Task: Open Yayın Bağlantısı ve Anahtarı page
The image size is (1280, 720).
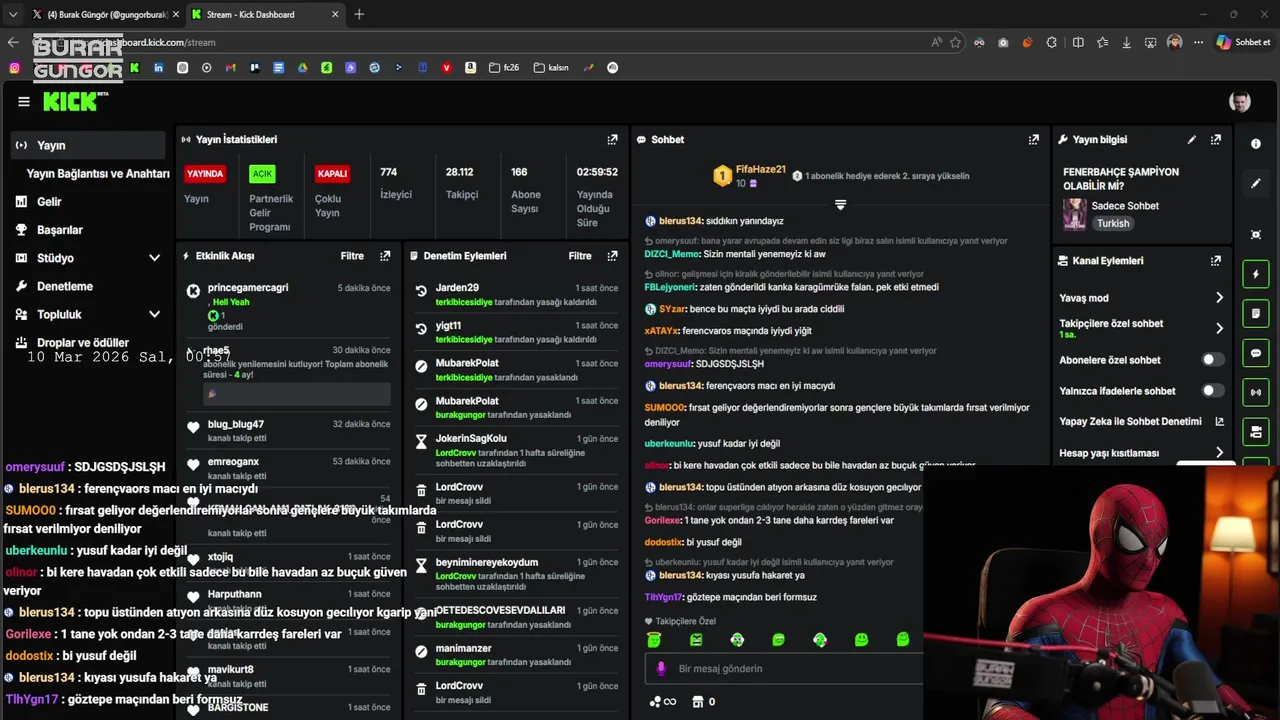Action: tap(98, 173)
